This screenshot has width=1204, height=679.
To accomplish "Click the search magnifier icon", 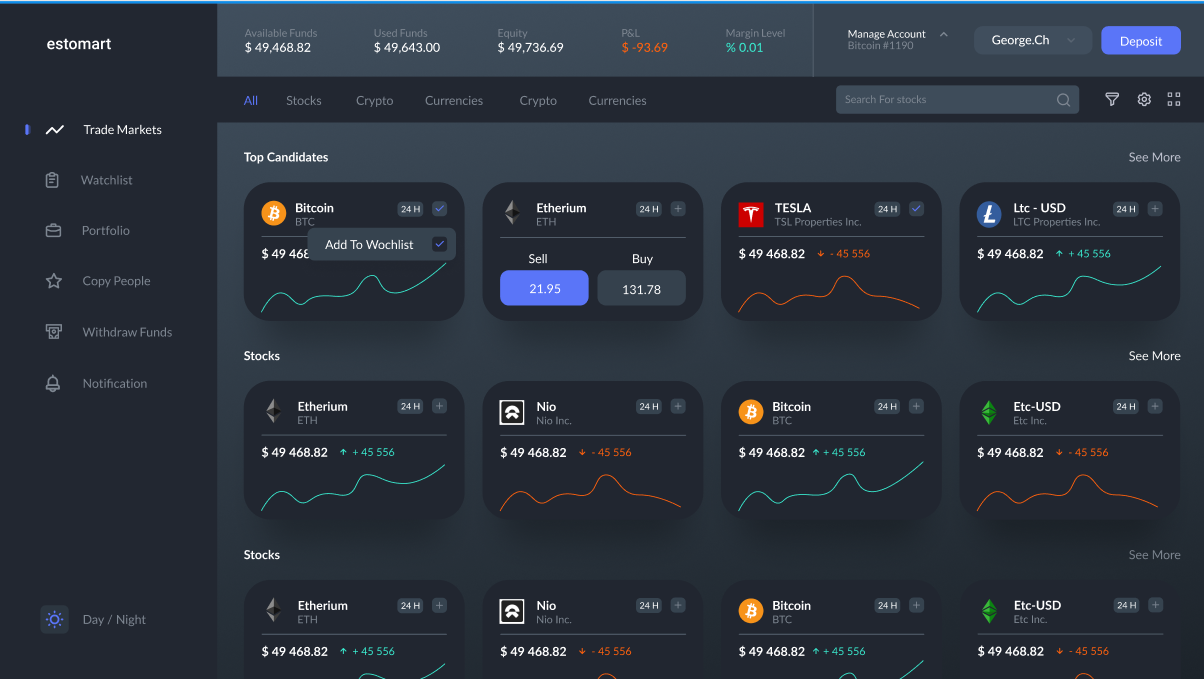I will point(1063,100).
